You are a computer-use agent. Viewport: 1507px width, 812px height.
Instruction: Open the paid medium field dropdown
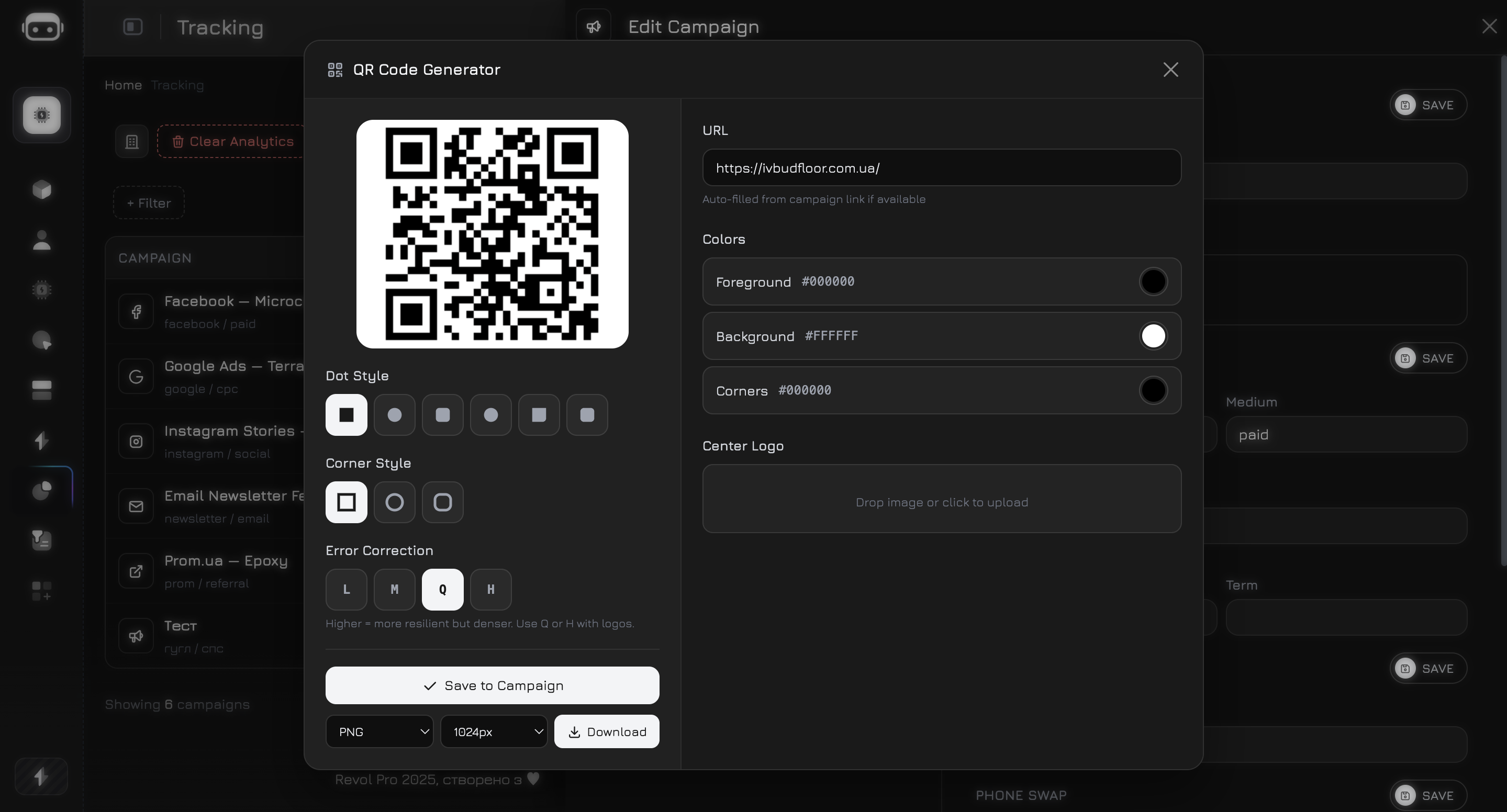tap(1345, 434)
